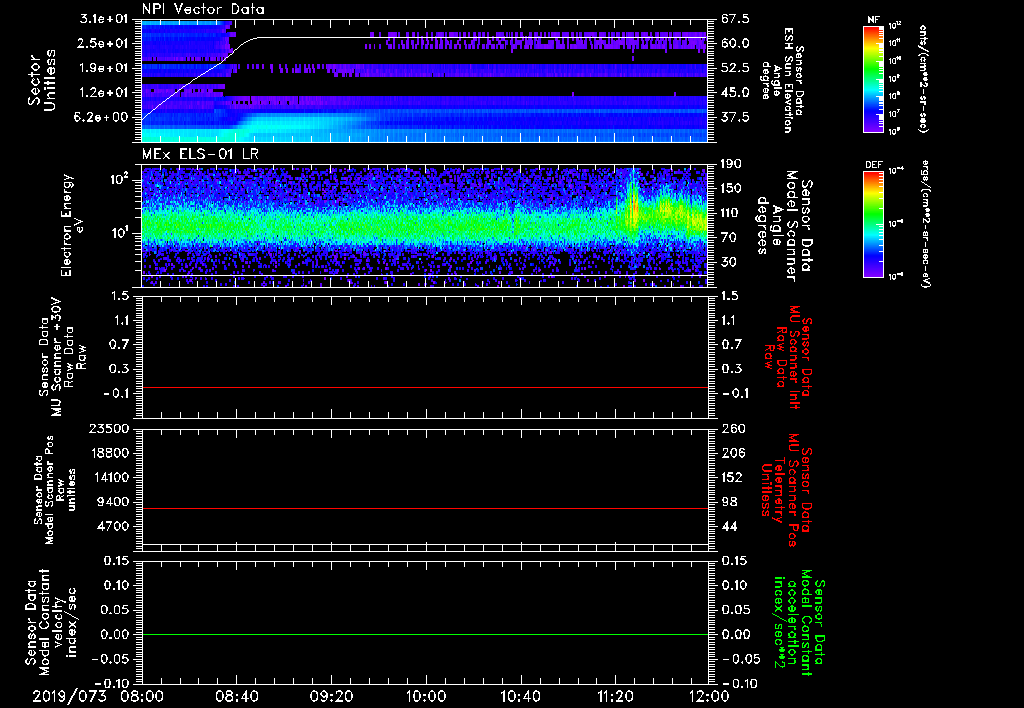Screen dimensions: 1024x708
Task: Click the 10:00 time axis label
Action: click(426, 694)
